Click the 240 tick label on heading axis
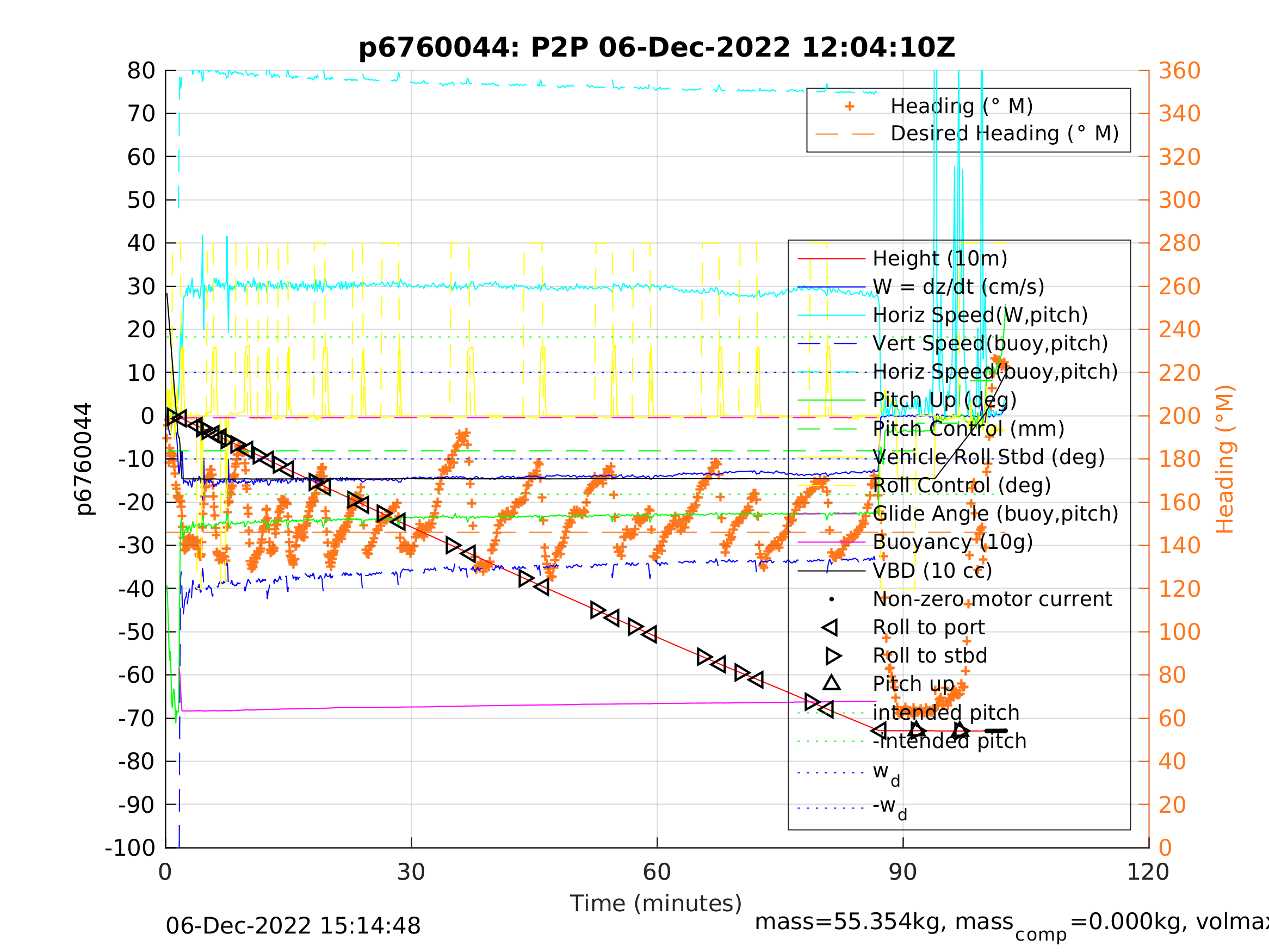This screenshot has width=1269, height=952. pyautogui.click(x=1179, y=330)
